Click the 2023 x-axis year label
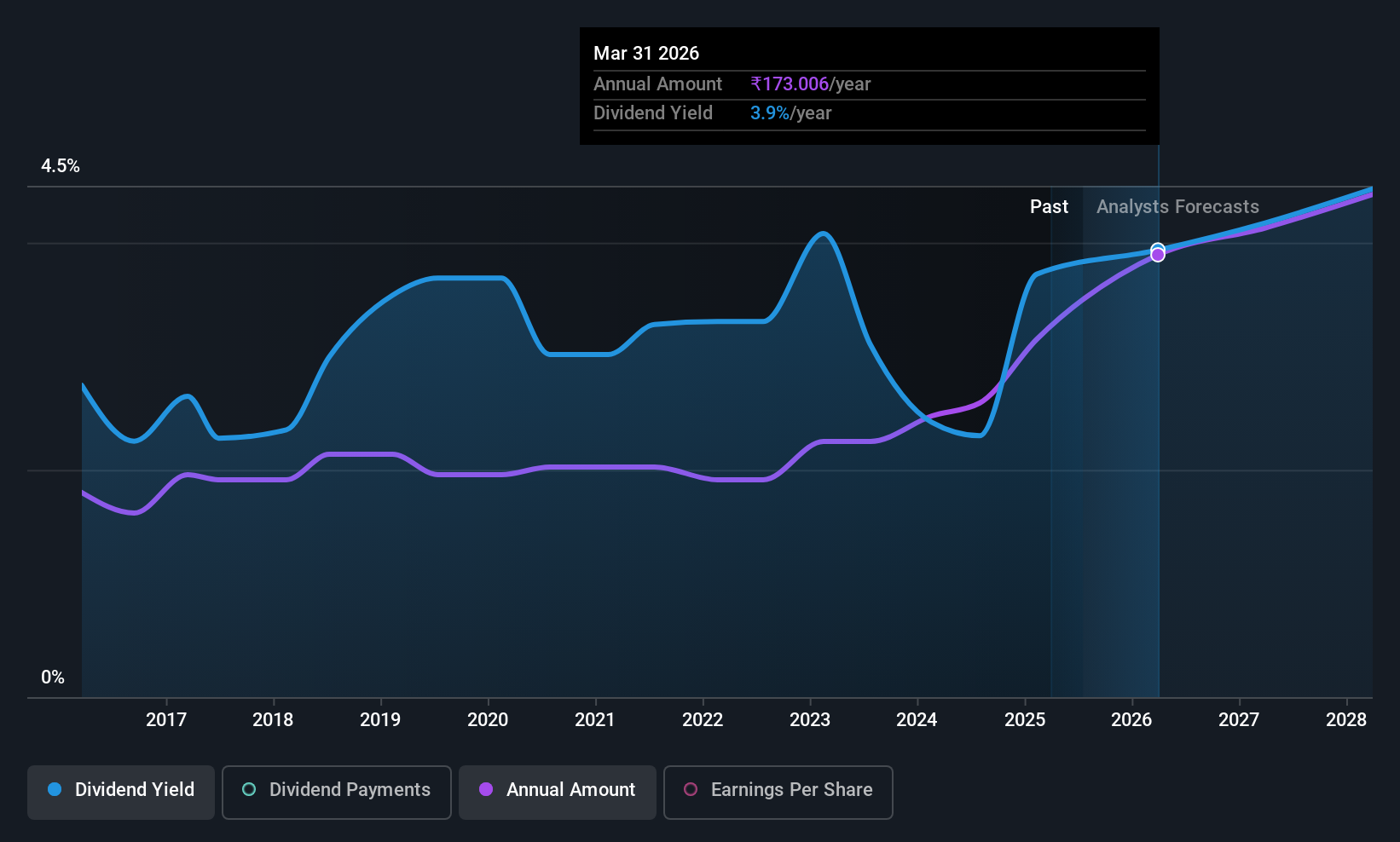The height and width of the screenshot is (842, 1400). (810, 719)
